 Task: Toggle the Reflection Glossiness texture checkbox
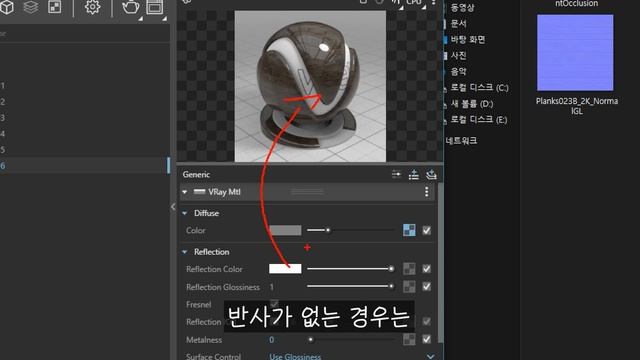(427, 287)
